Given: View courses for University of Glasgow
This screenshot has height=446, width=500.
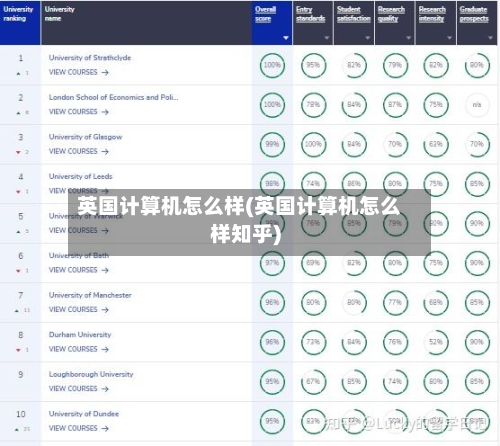Looking at the screenshot, I should pyautogui.click(x=79, y=151).
